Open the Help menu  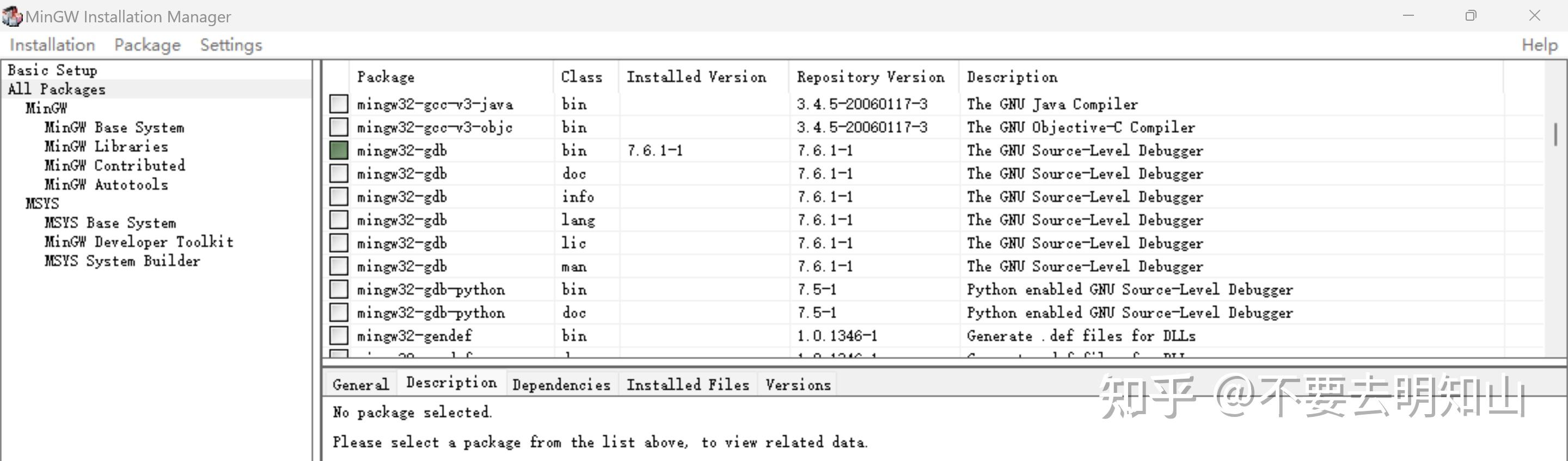[1539, 45]
